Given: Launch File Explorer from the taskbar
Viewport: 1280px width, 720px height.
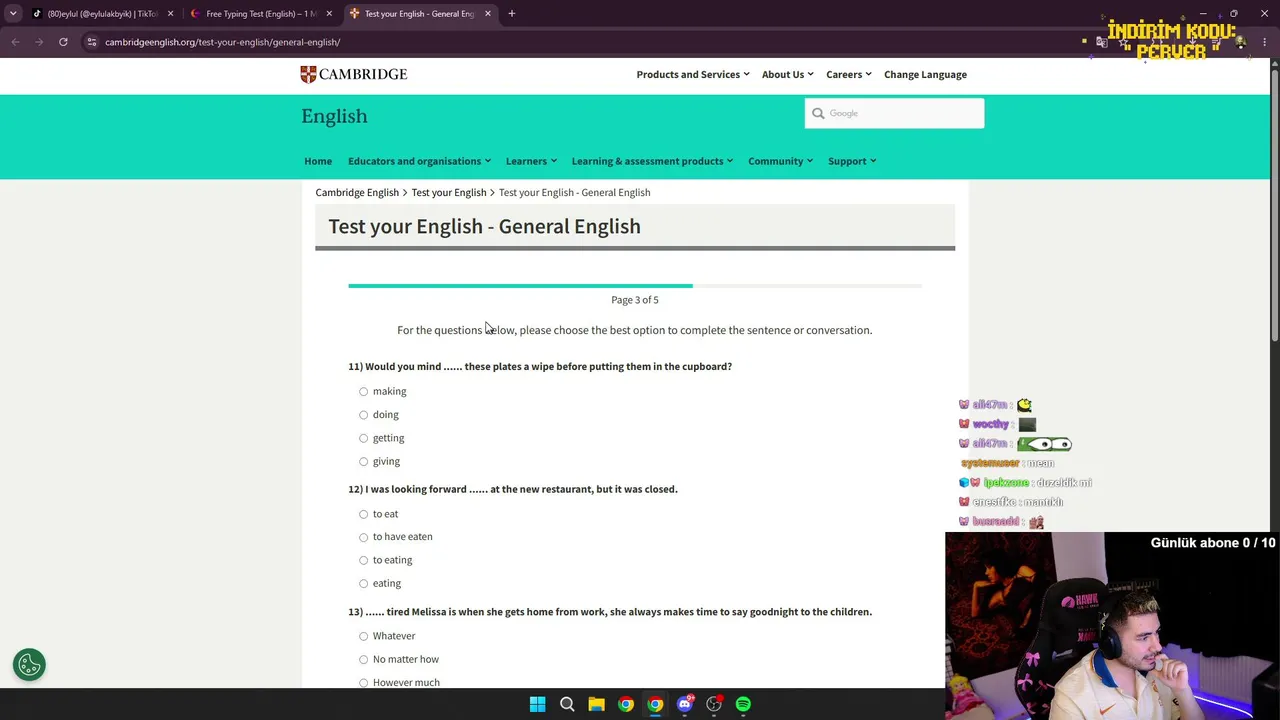Looking at the screenshot, I should pyautogui.click(x=596, y=704).
